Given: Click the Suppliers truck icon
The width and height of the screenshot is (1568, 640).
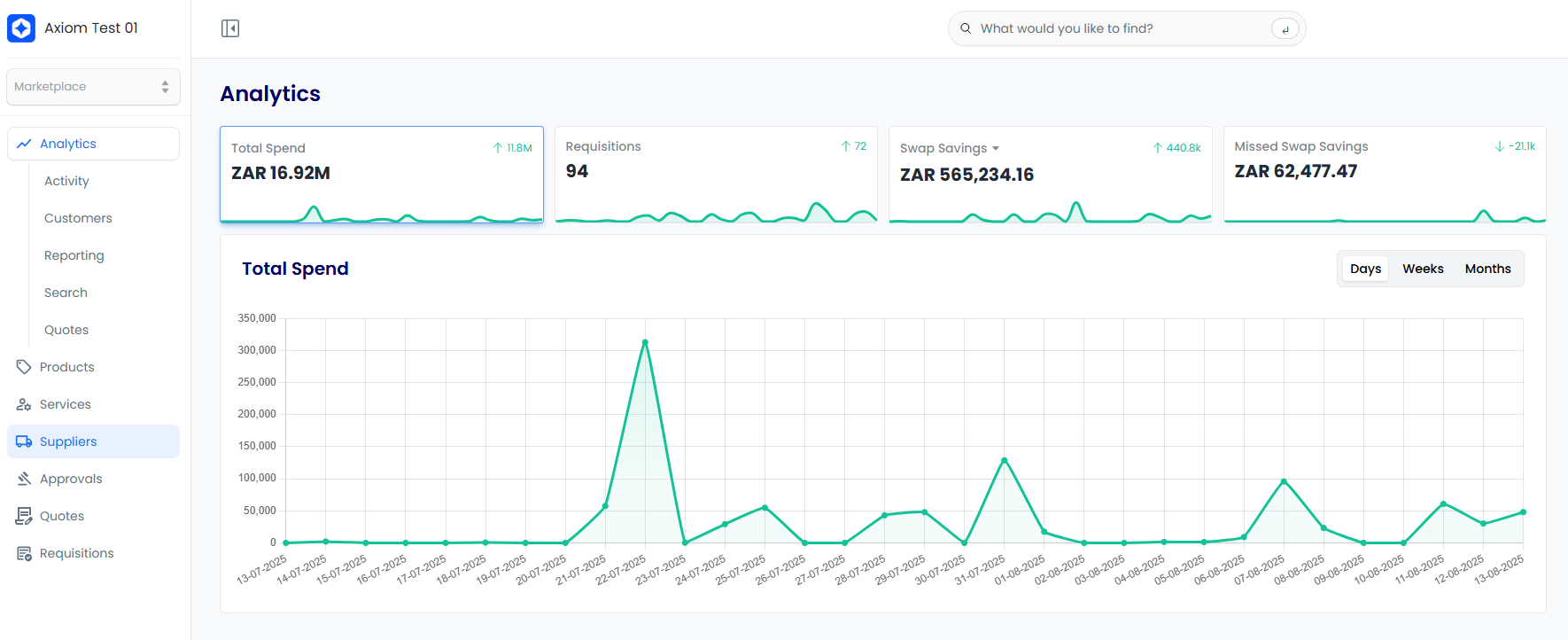Looking at the screenshot, I should point(24,441).
